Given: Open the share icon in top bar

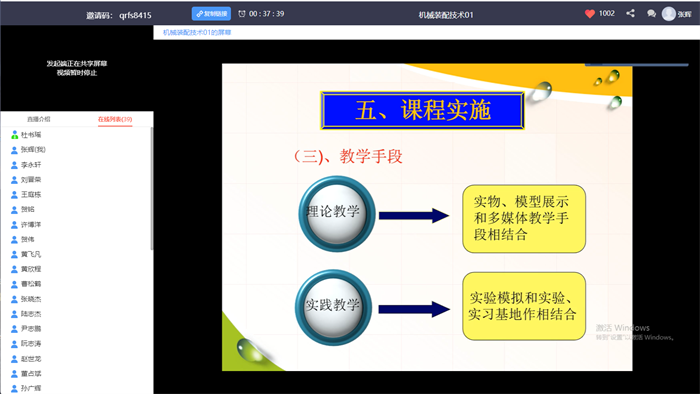Looking at the screenshot, I should tap(630, 13).
